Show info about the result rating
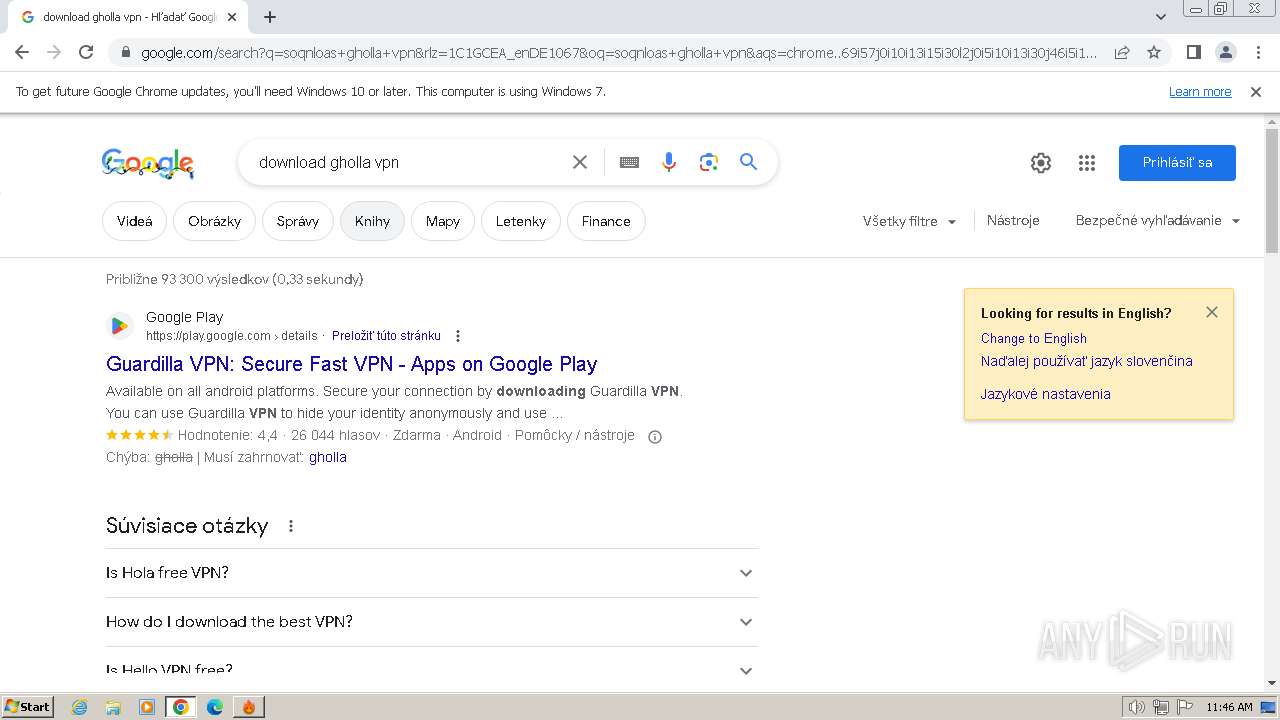Image resolution: width=1280 pixels, height=720 pixels. (655, 436)
